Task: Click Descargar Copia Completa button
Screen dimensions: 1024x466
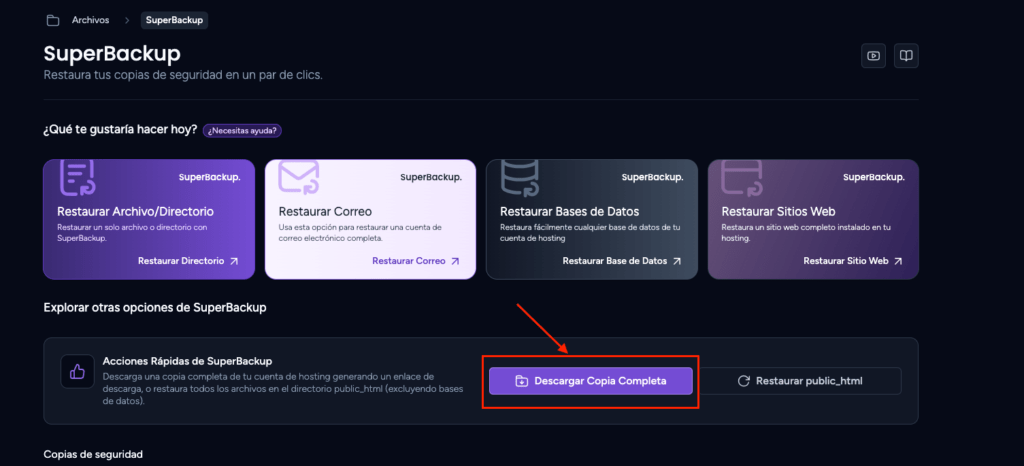Action: point(590,381)
